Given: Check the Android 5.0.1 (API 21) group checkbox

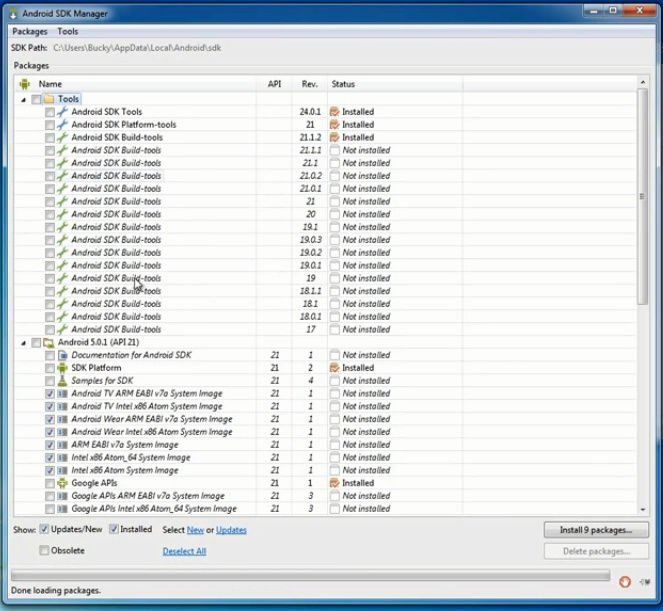Looking at the screenshot, I should pos(36,343).
